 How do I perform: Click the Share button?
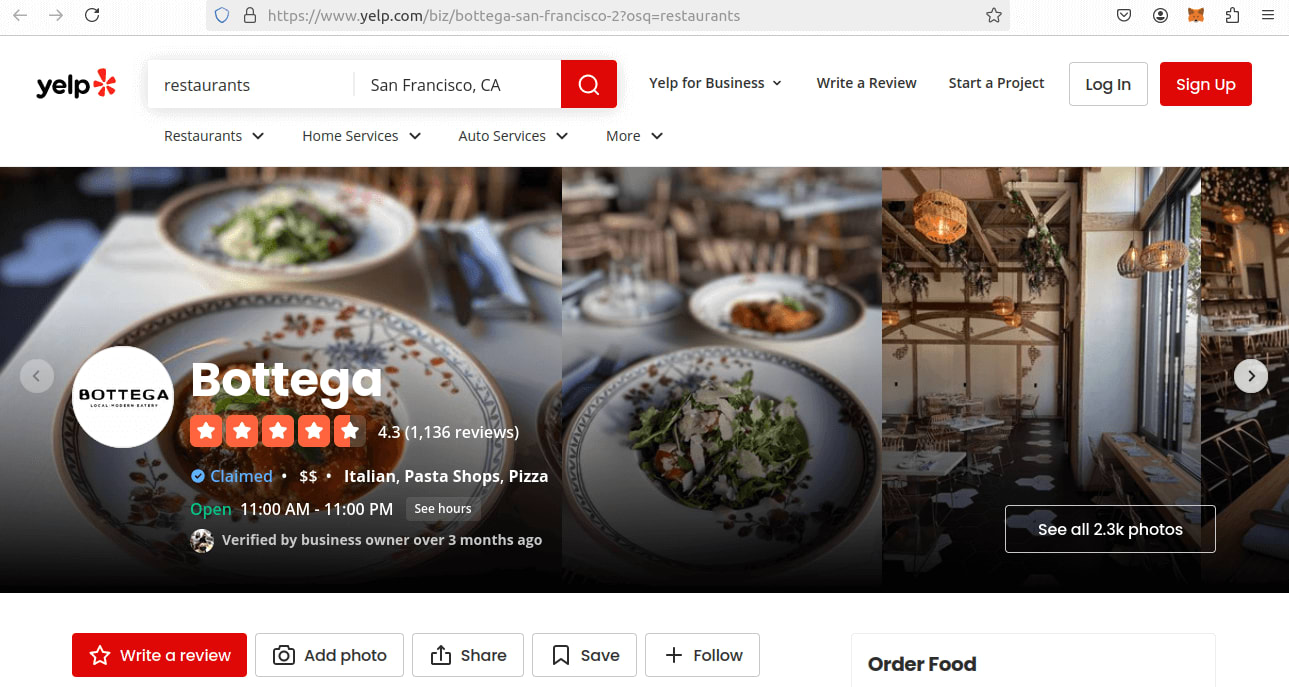coord(468,655)
